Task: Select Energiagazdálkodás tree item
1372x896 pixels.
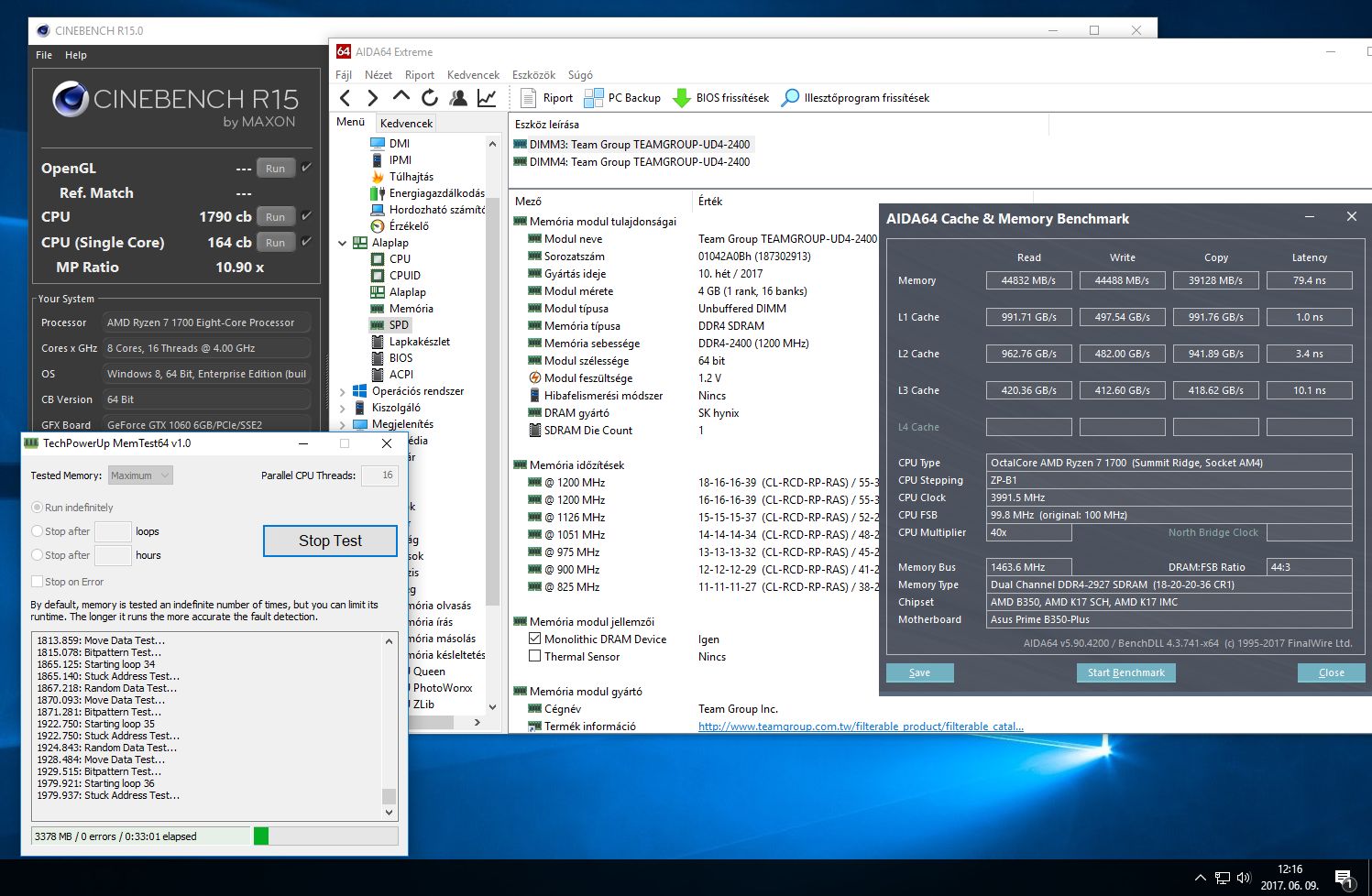Action: 427,192
